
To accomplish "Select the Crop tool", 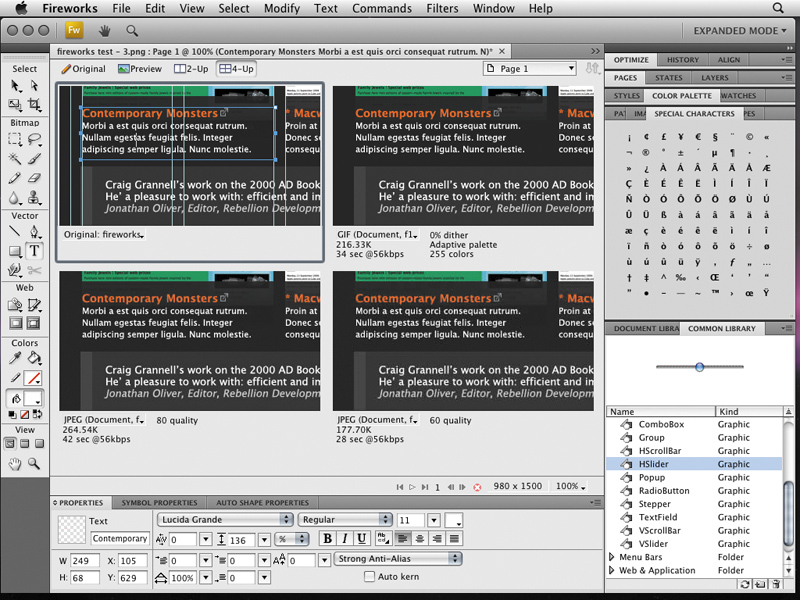I will click(34, 105).
